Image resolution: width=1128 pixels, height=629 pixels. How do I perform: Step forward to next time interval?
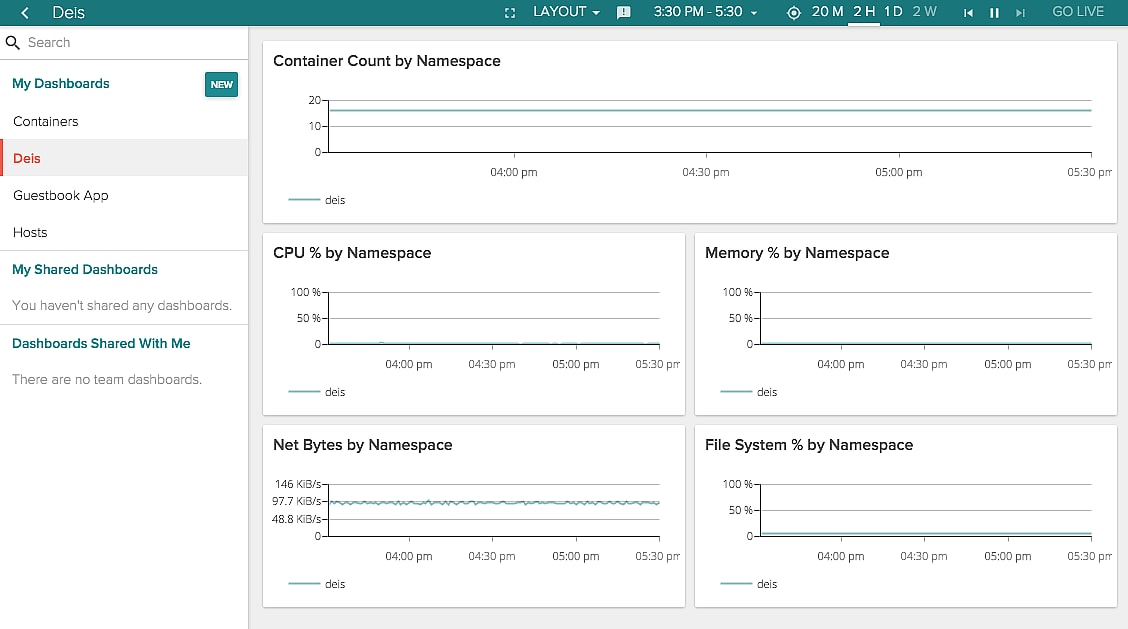pyautogui.click(x=1020, y=13)
